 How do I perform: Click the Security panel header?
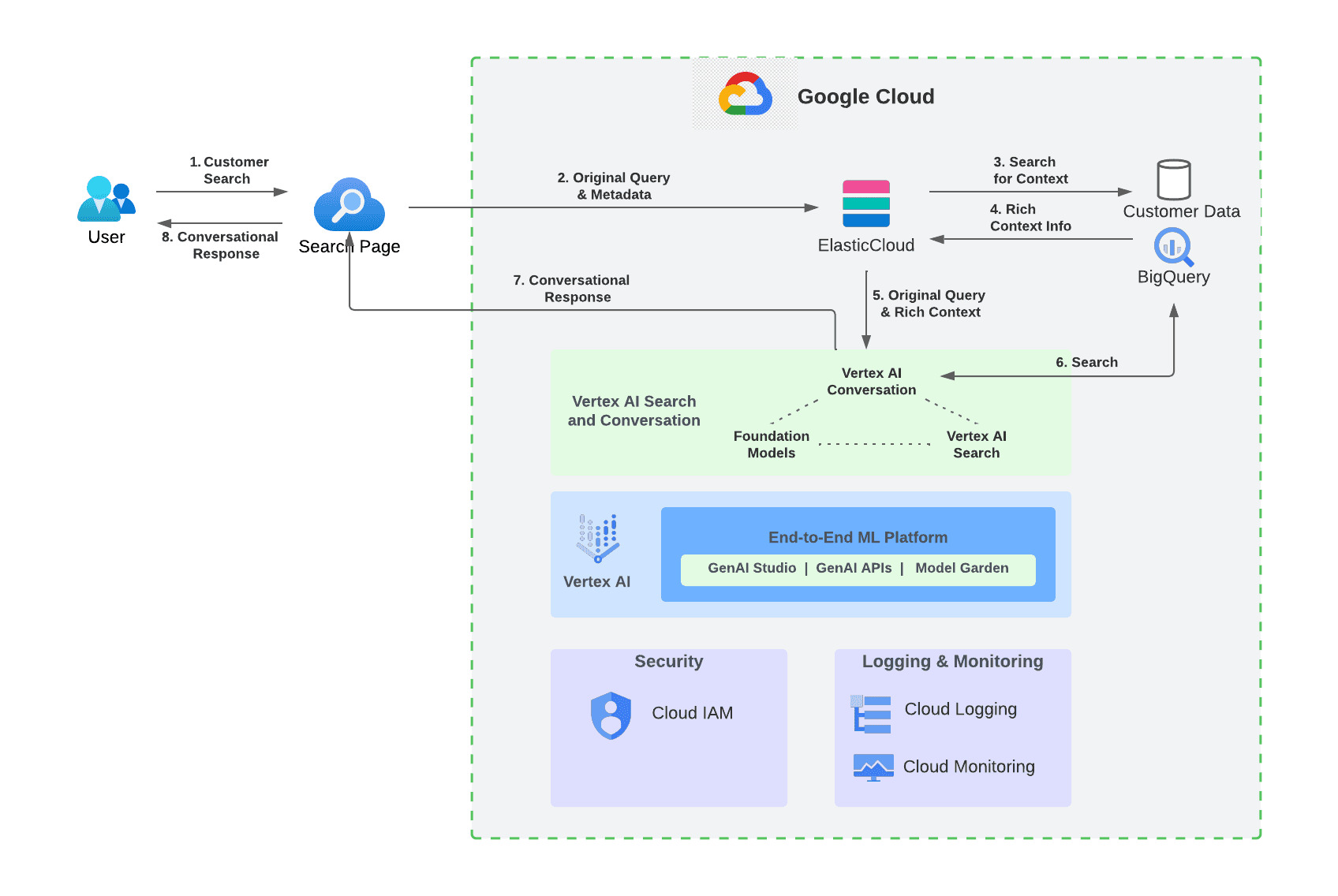tap(667, 662)
